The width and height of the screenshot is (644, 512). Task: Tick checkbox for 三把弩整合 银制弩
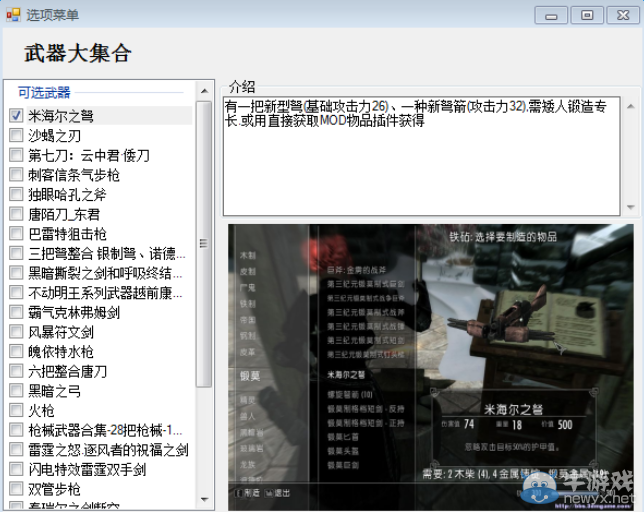pyautogui.click(x=16, y=253)
